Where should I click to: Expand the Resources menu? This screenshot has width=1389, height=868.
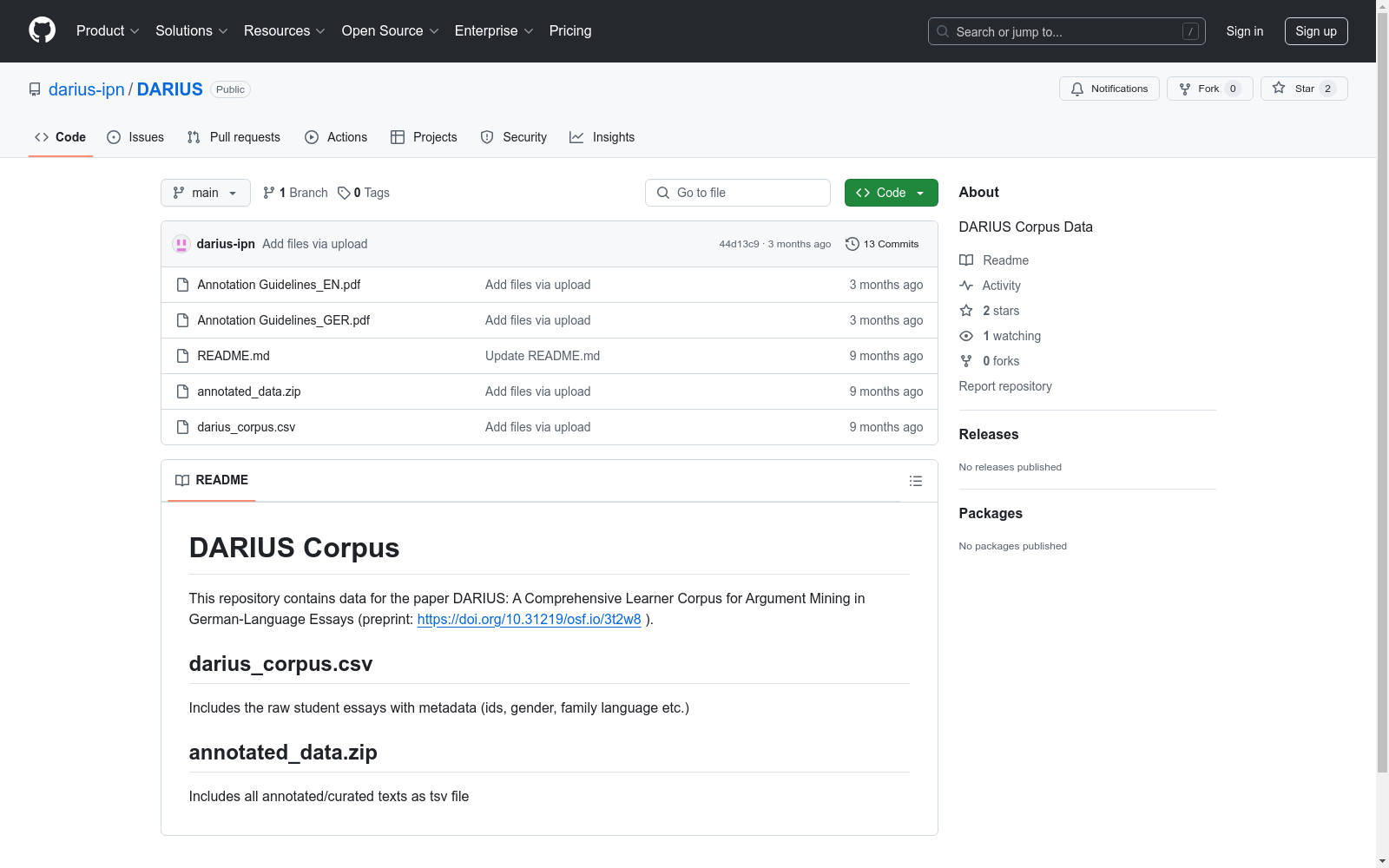(285, 30)
